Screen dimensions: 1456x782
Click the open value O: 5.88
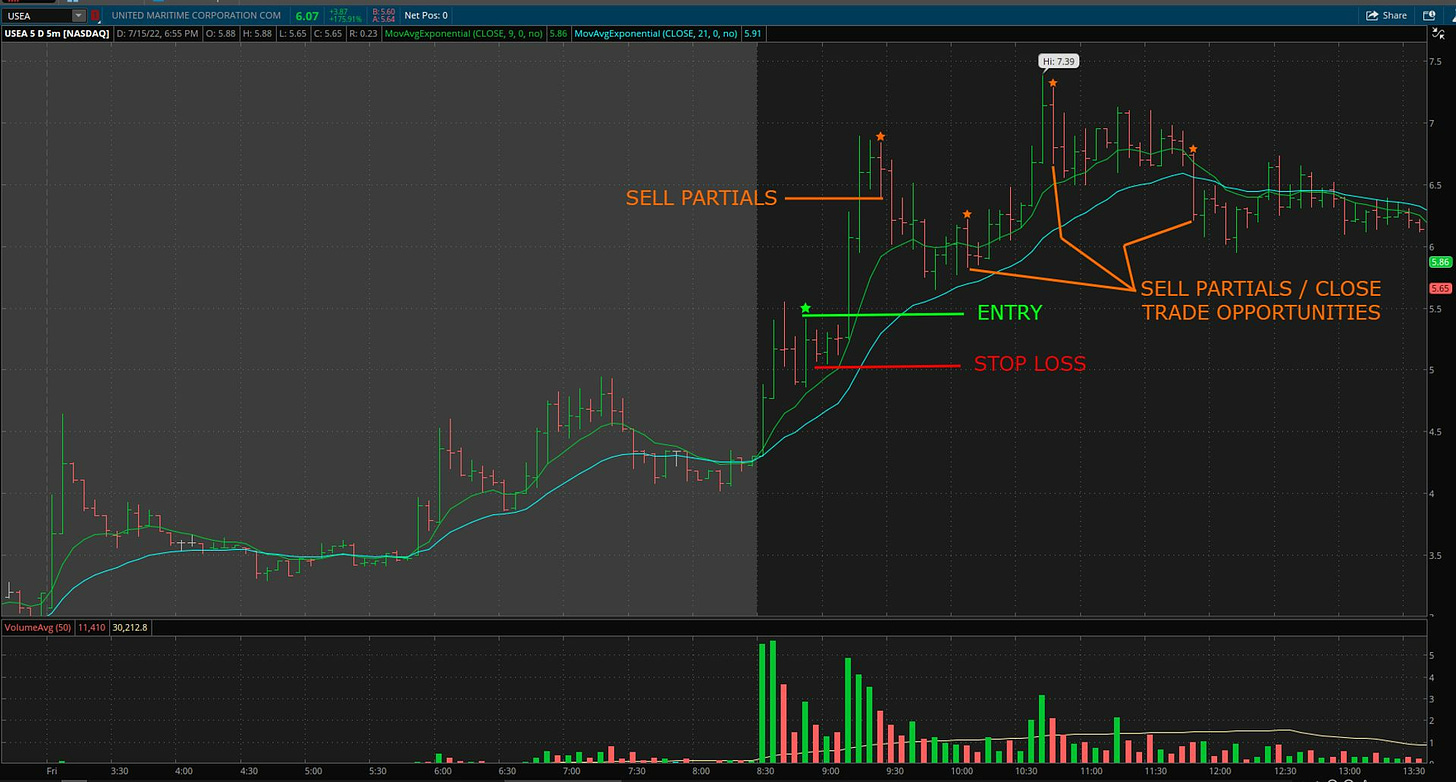221,34
